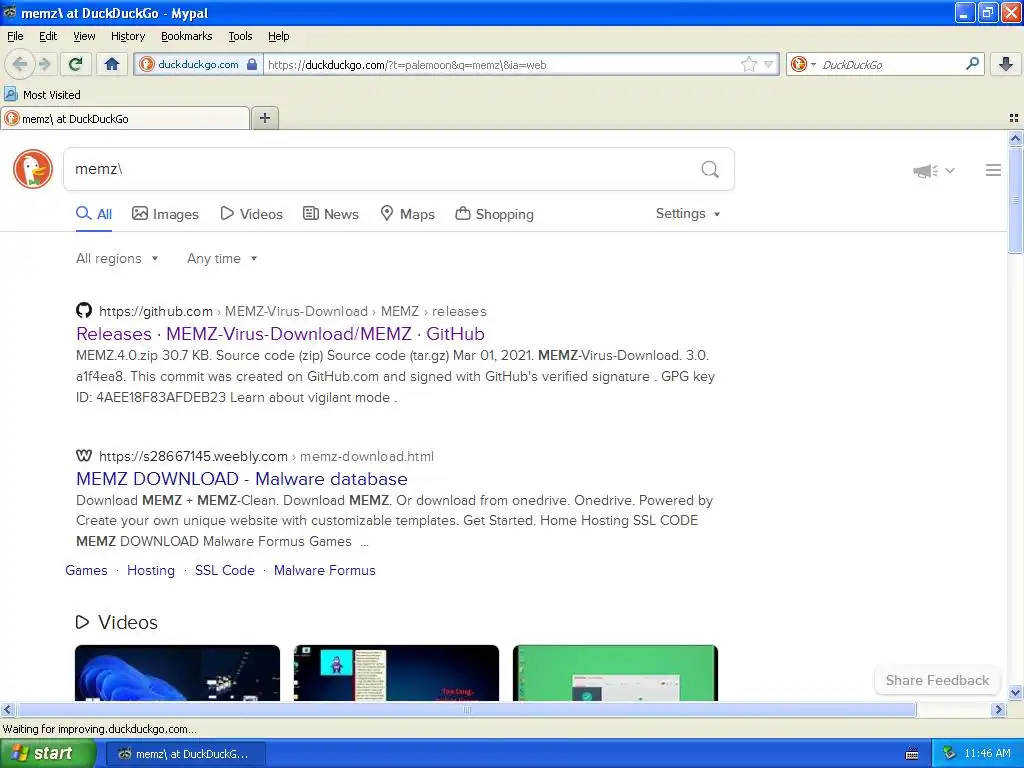Open the Help menu
This screenshot has width=1024, height=768.
point(278,36)
